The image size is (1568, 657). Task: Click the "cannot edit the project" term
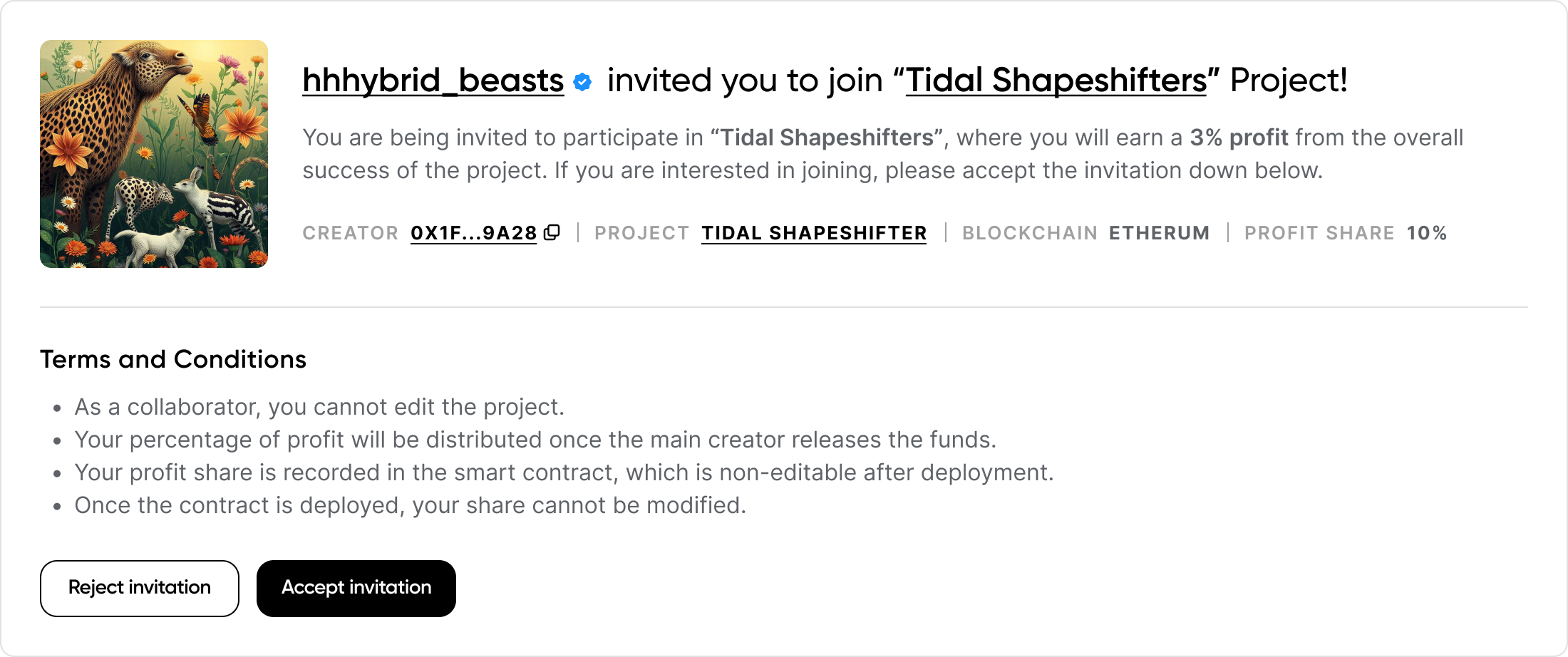tap(319, 407)
